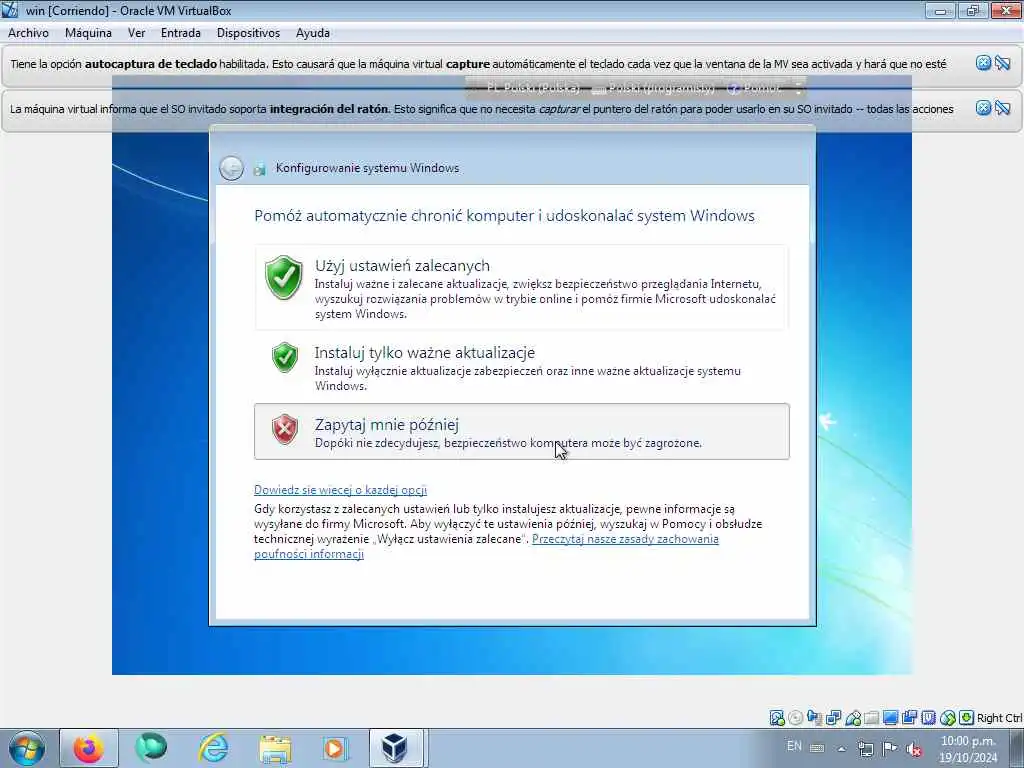Viewport: 1024px width, 768px height.
Task: Open the Windows Start menu
Action: tap(27, 748)
